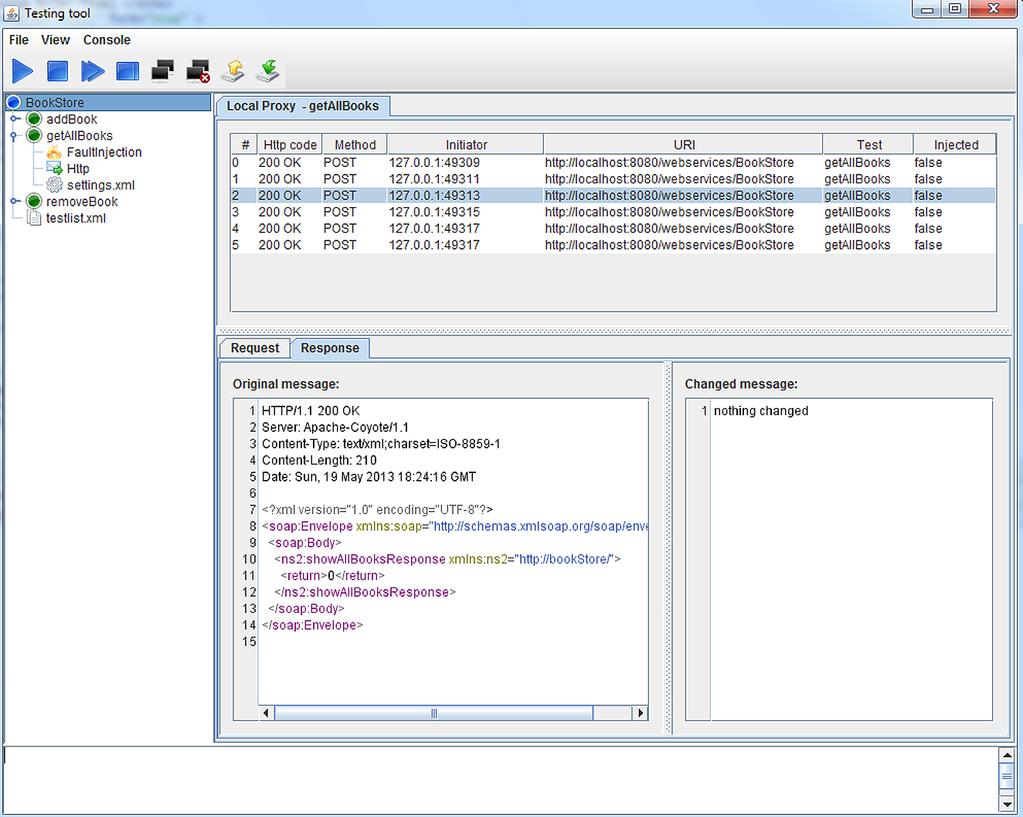Click the double-arrow Run all icon
The height and width of the screenshot is (817, 1023).
93,71
